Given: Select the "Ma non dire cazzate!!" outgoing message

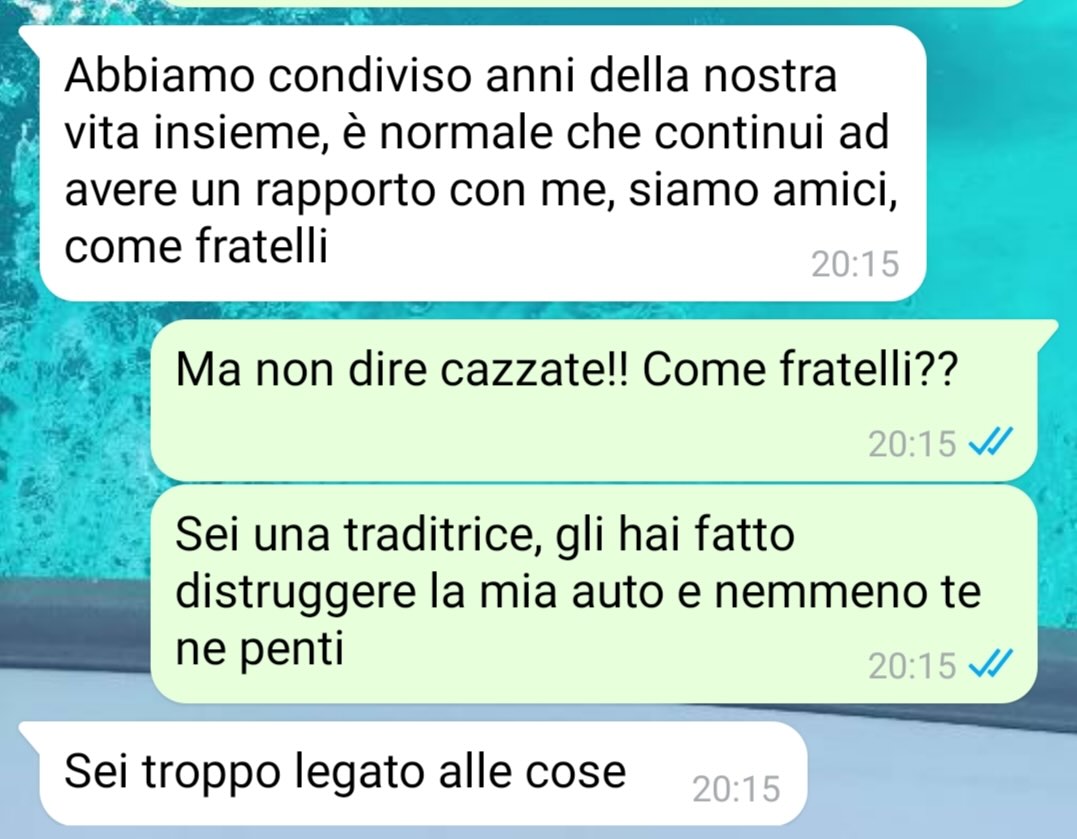Looking at the screenshot, I should pyautogui.click(x=593, y=400).
